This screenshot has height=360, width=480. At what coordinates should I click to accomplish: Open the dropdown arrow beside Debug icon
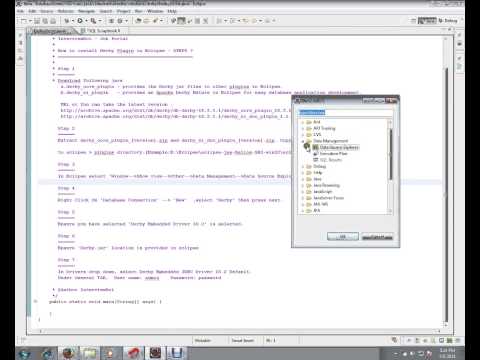(73, 21)
